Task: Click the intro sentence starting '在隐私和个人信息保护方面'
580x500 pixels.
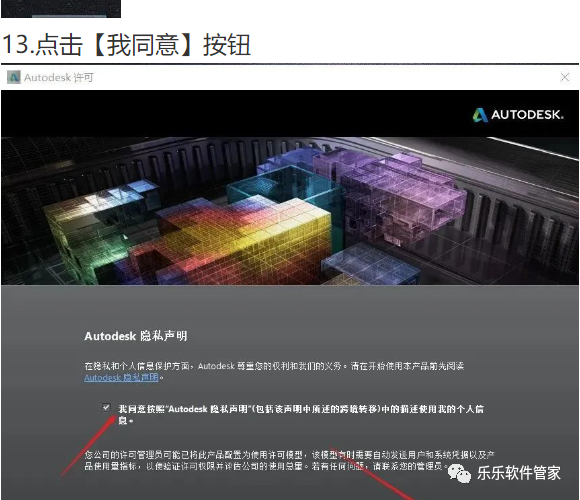Action: pos(274,372)
